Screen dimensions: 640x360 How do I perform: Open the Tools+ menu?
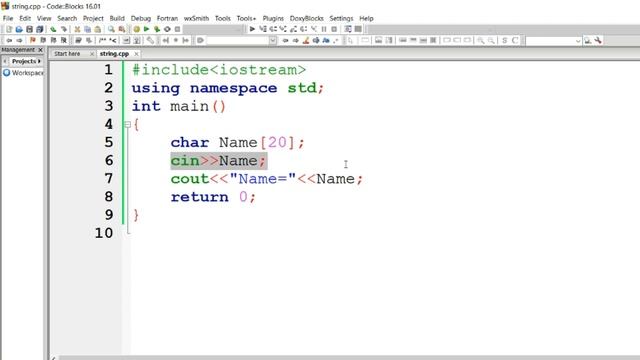click(x=247, y=18)
